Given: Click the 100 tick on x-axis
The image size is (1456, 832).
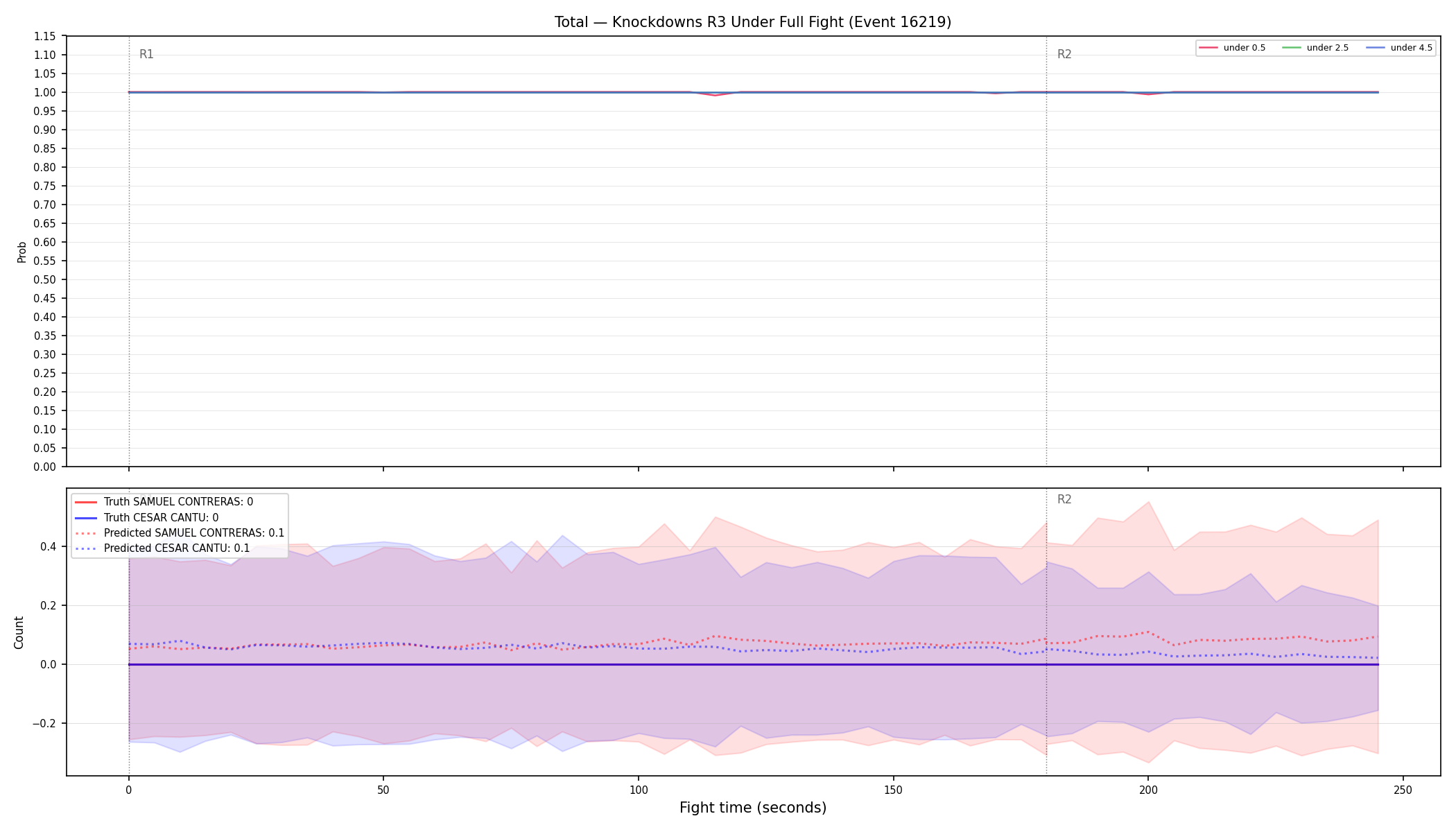Looking at the screenshot, I should tap(639, 790).
